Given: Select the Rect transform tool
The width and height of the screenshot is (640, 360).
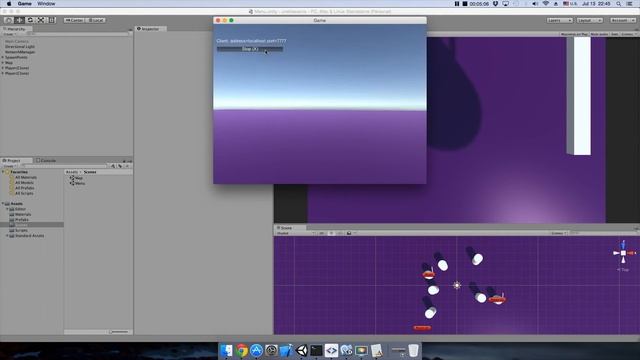Looking at the screenshot, I should click(x=52, y=20).
